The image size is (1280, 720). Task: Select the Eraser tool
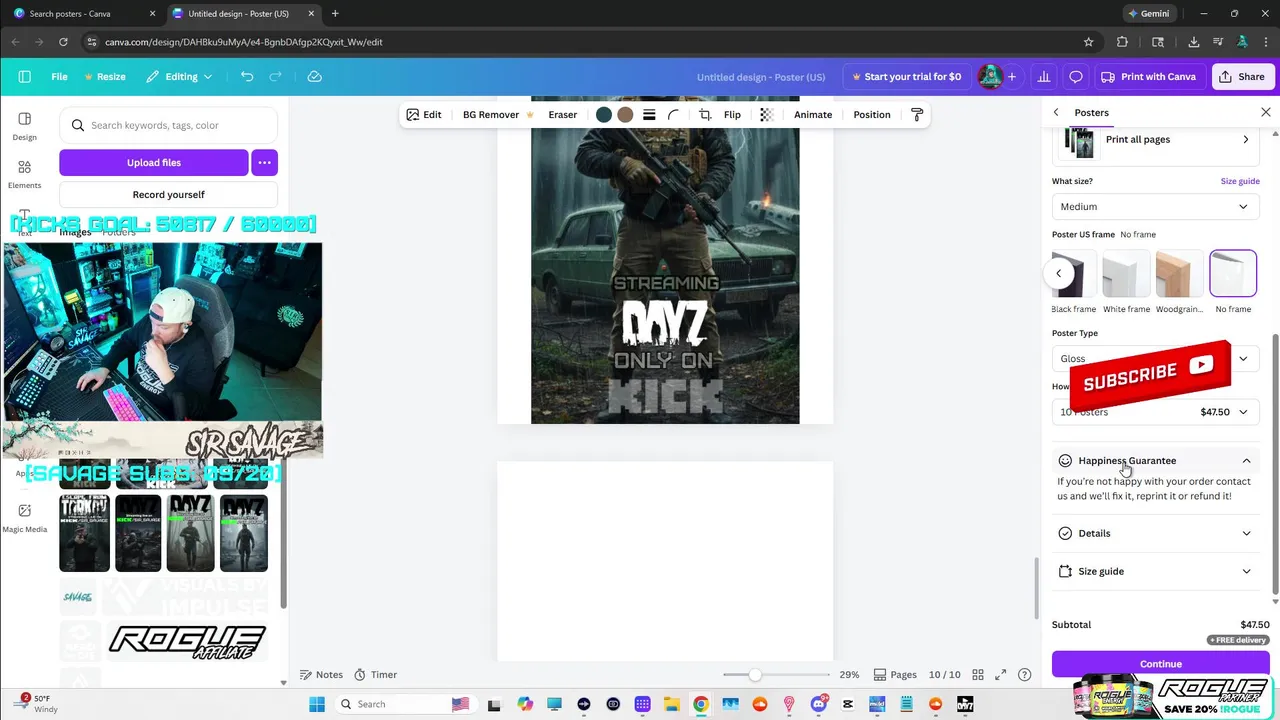(562, 115)
